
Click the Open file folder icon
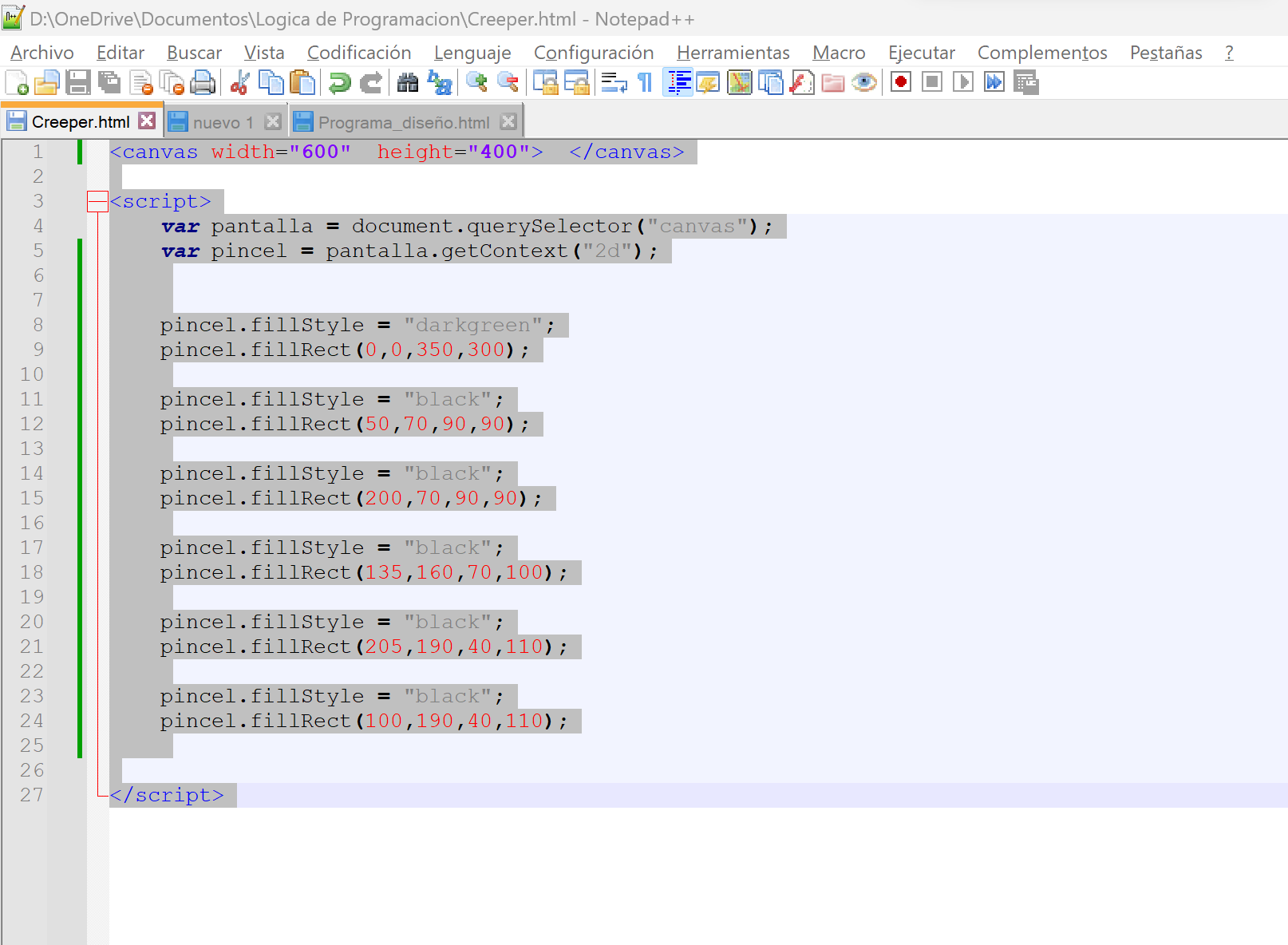pyautogui.click(x=47, y=82)
